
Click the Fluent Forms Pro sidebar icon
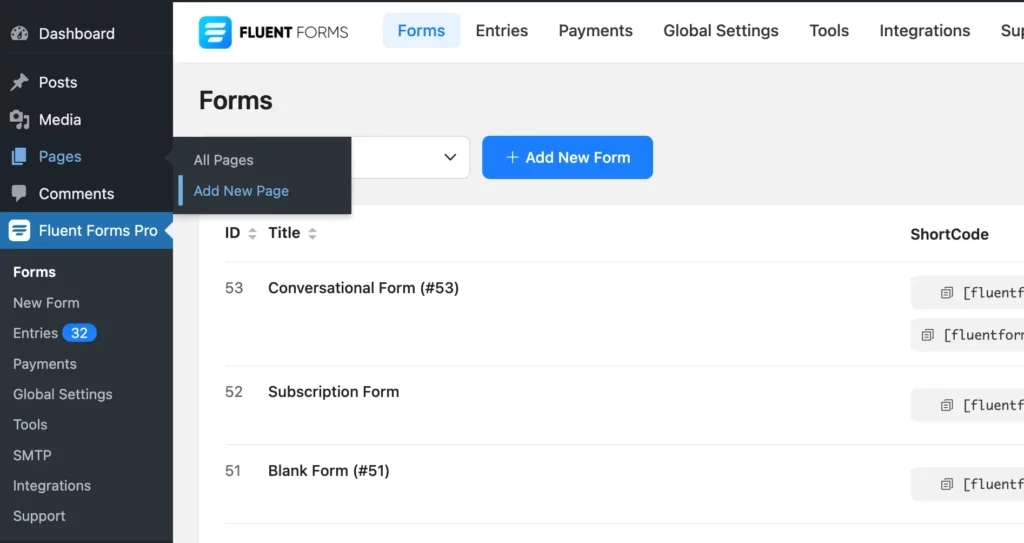(x=20, y=230)
